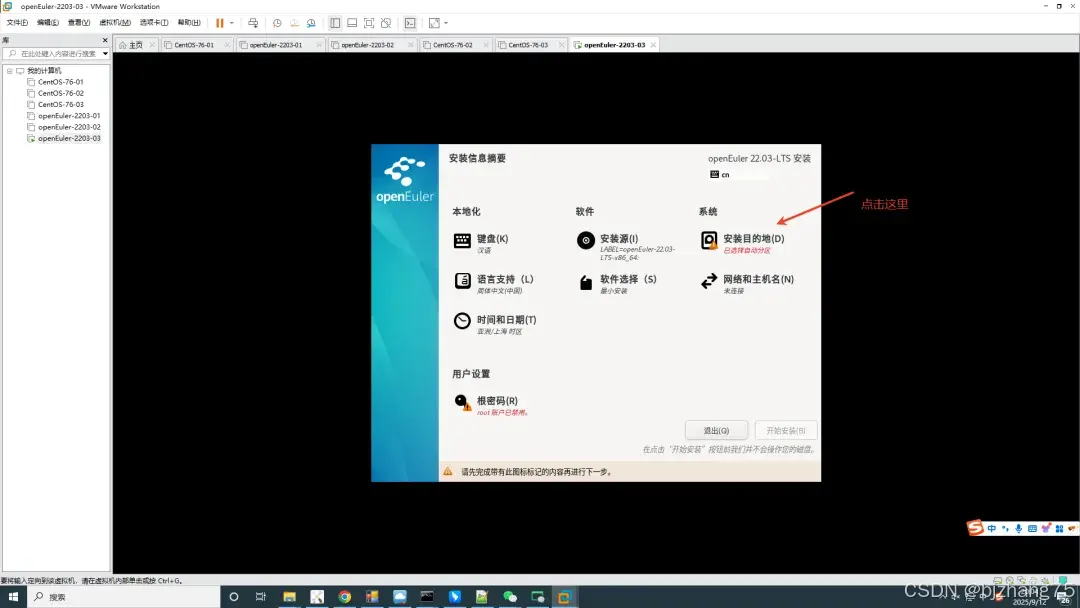1080x608 pixels.
Task: Click the Sogou voice input microphone icon
Action: 1018,528
